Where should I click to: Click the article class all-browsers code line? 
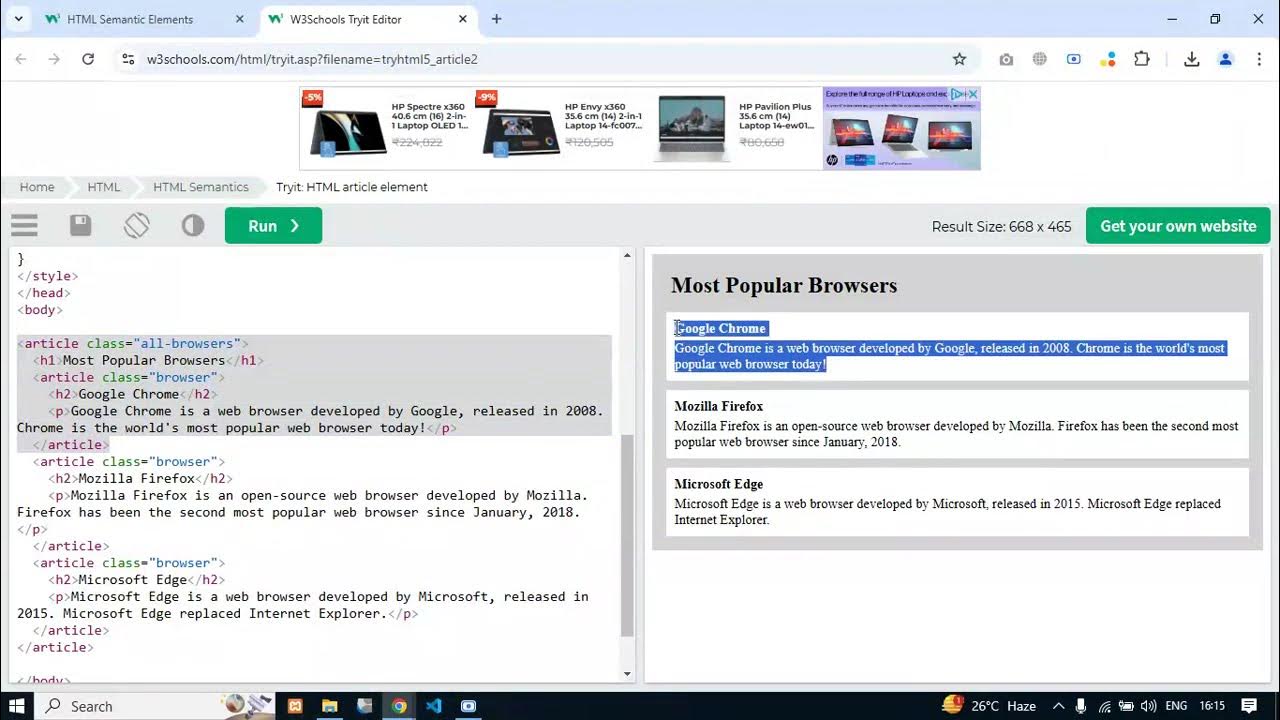point(133,343)
